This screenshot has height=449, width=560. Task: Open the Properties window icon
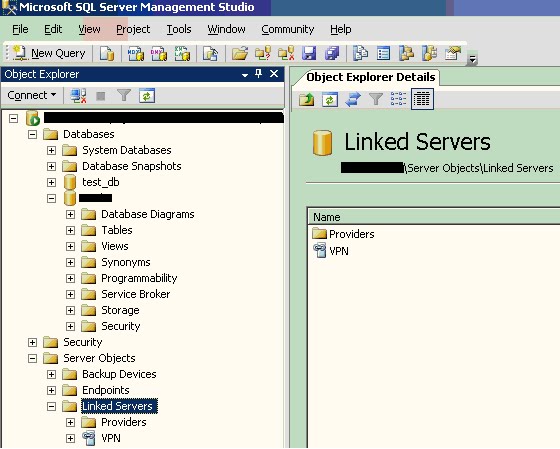452,54
